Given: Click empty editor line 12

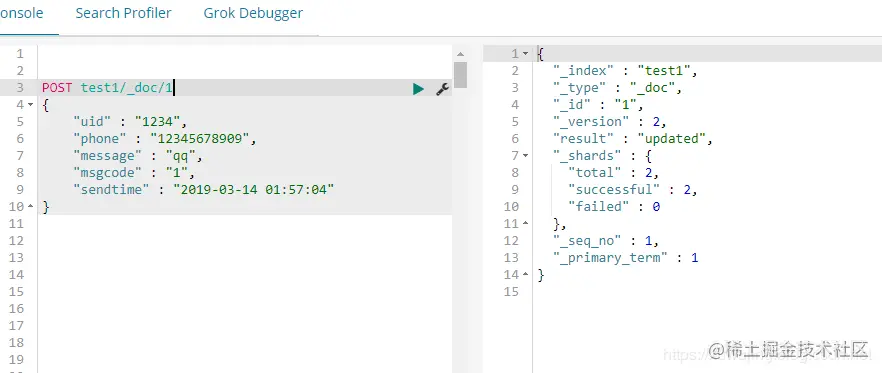Looking at the screenshot, I should (245, 240).
